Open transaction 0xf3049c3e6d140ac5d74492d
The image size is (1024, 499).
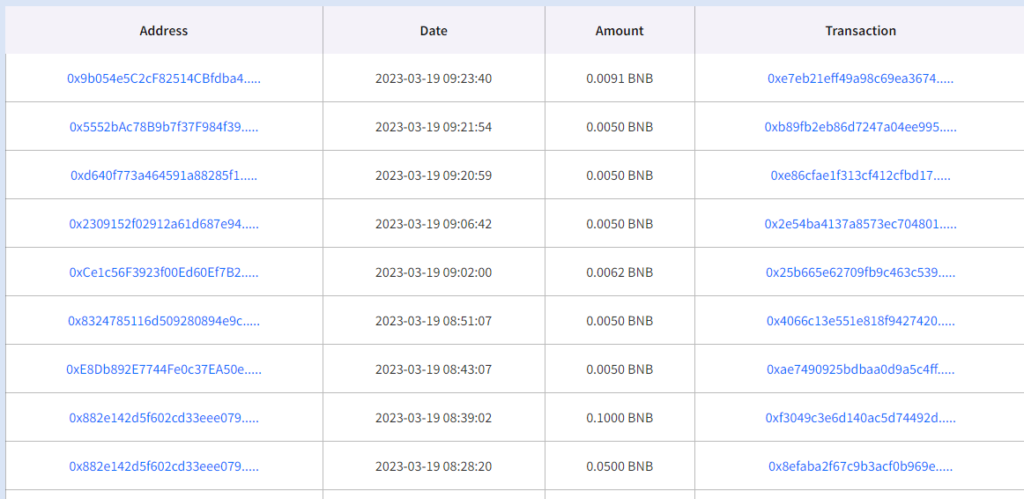[860, 417]
